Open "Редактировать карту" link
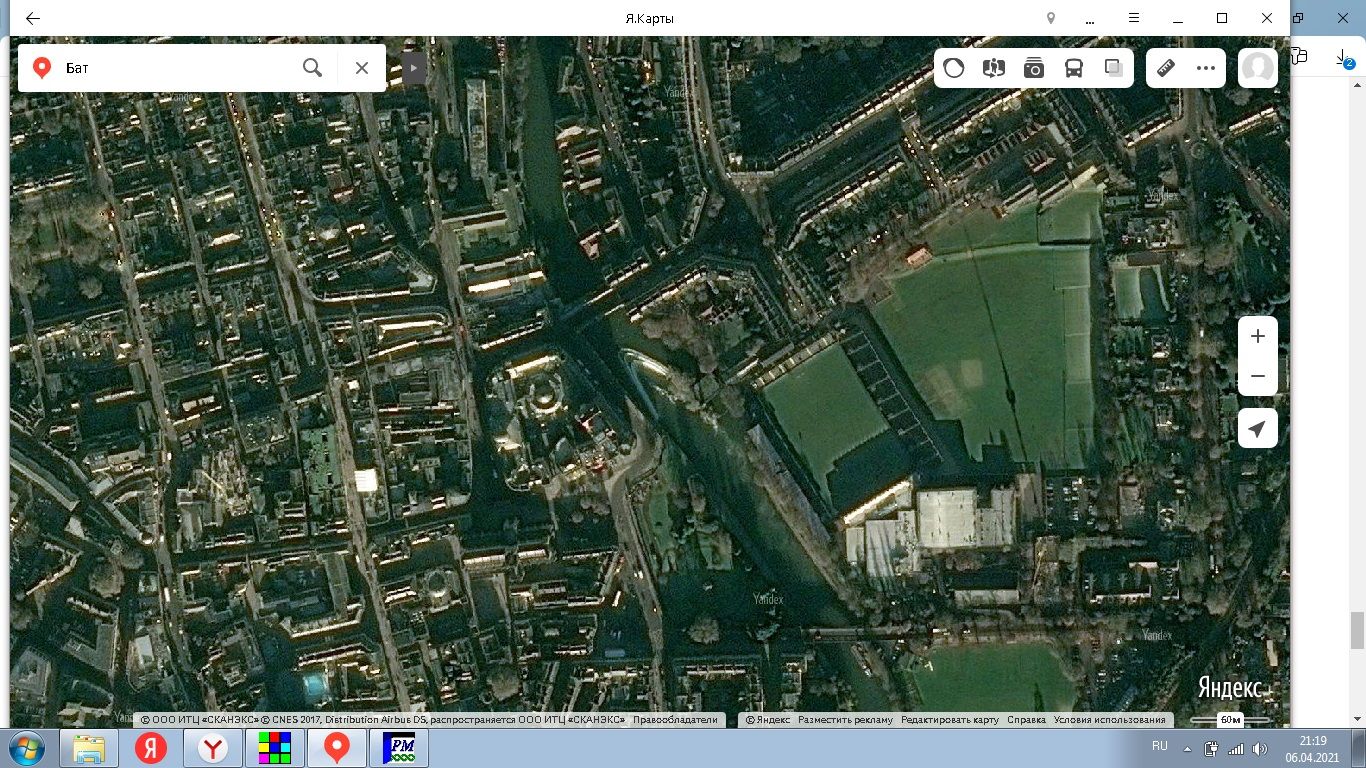This screenshot has width=1366, height=768. 949,720
